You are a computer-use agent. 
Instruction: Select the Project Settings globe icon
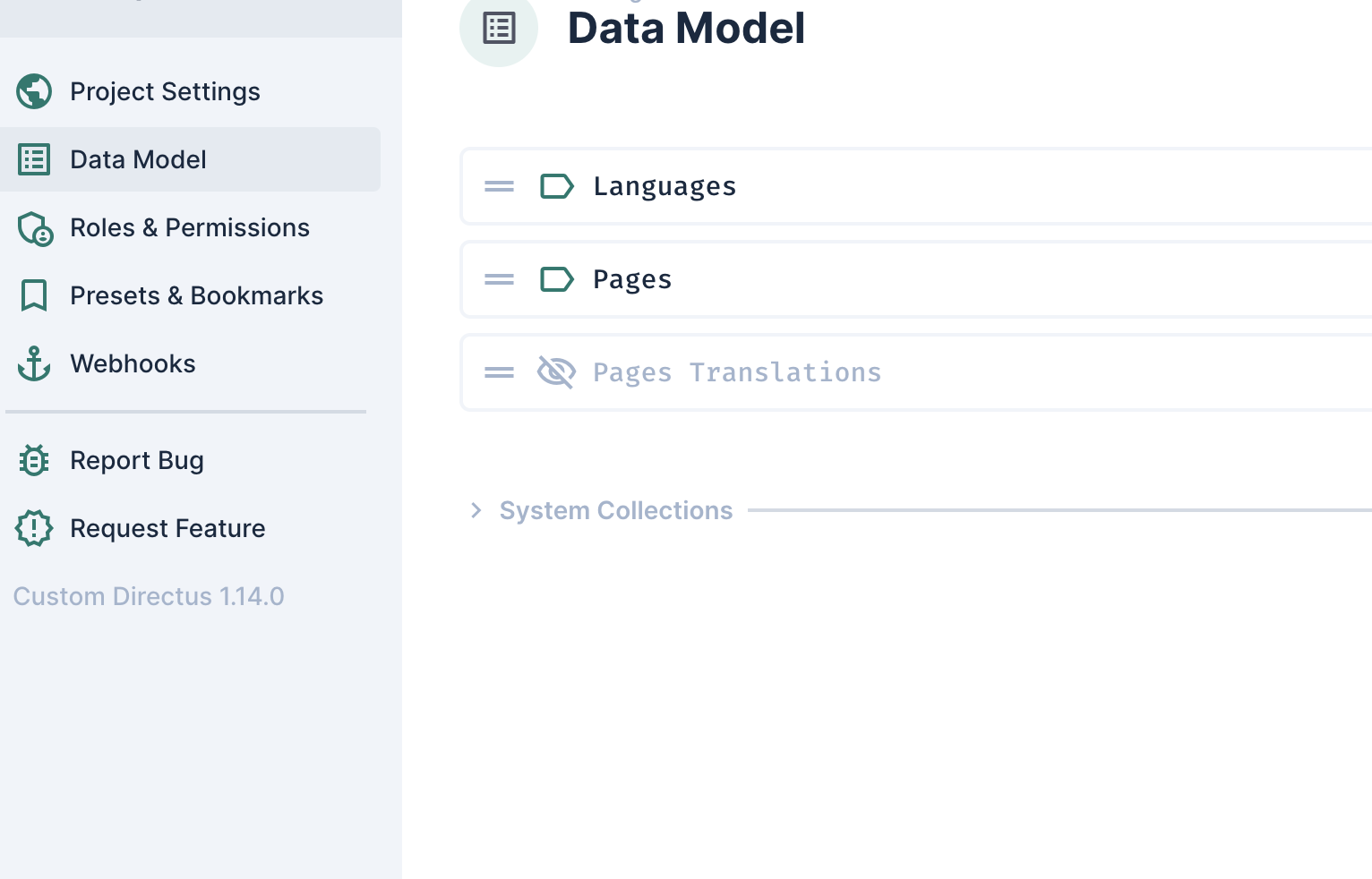click(34, 91)
